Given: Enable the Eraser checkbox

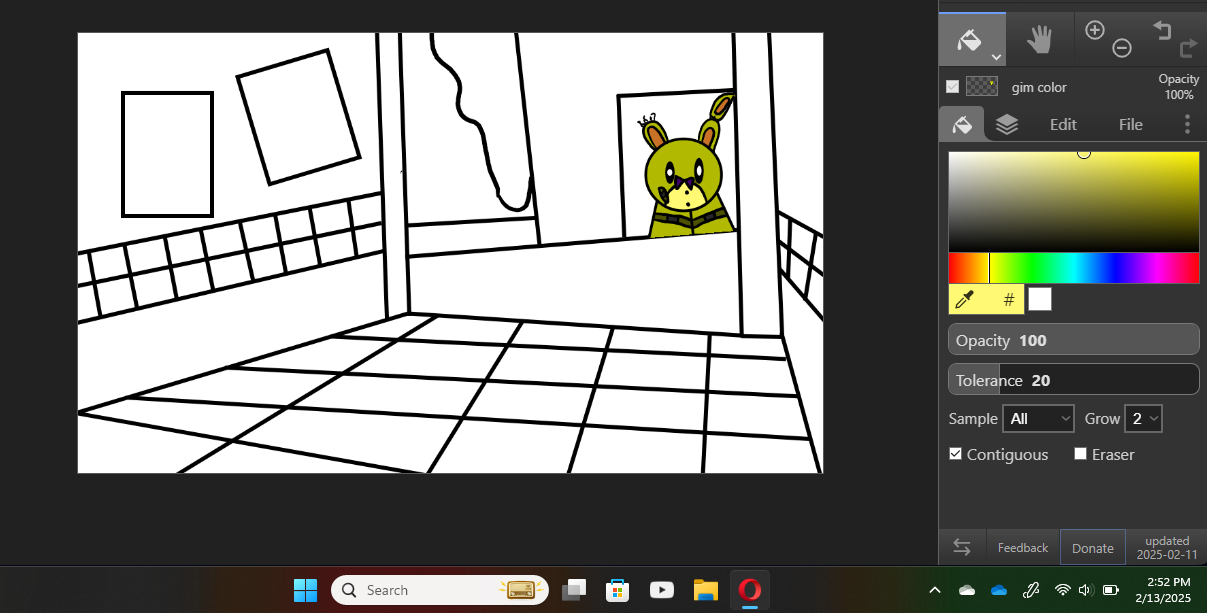Looking at the screenshot, I should coord(1080,454).
